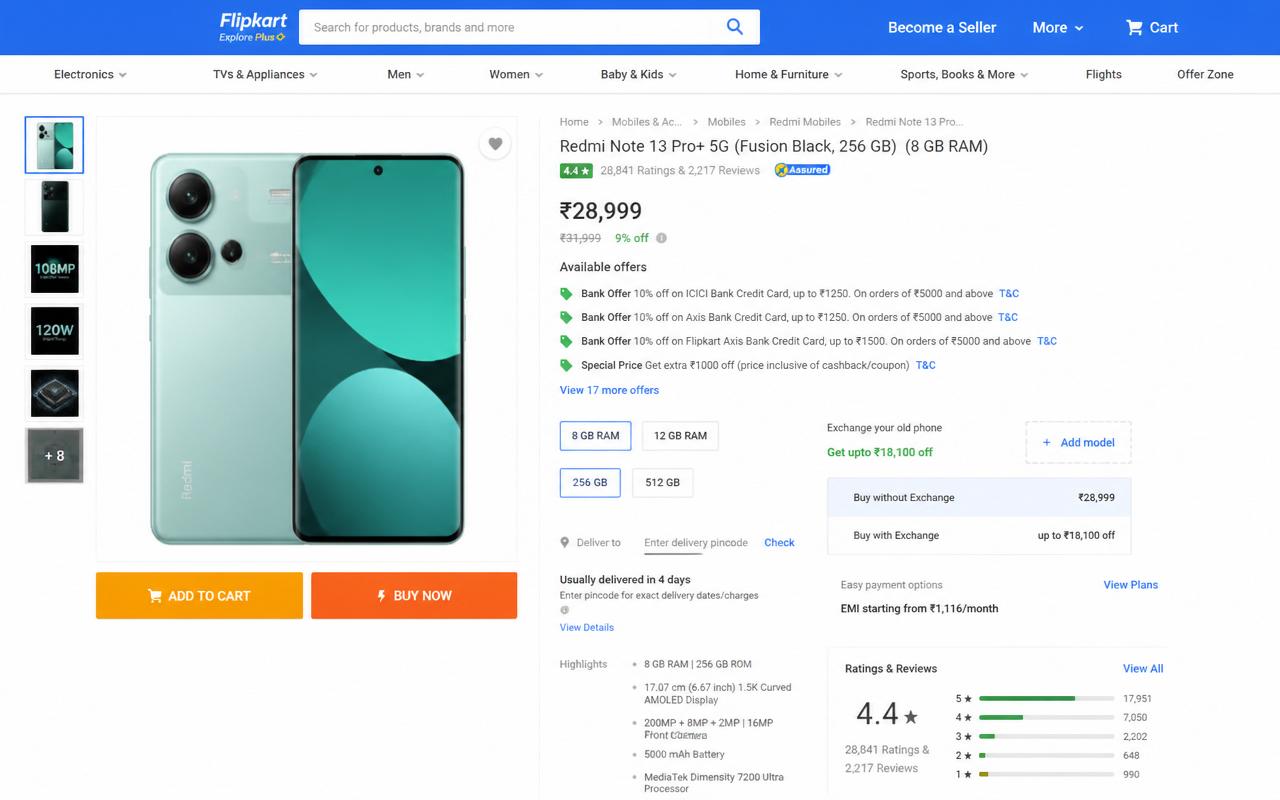This screenshot has height=800, width=1280.
Task: Go to Redmi Mobiles breadcrumb
Action: coord(805,122)
